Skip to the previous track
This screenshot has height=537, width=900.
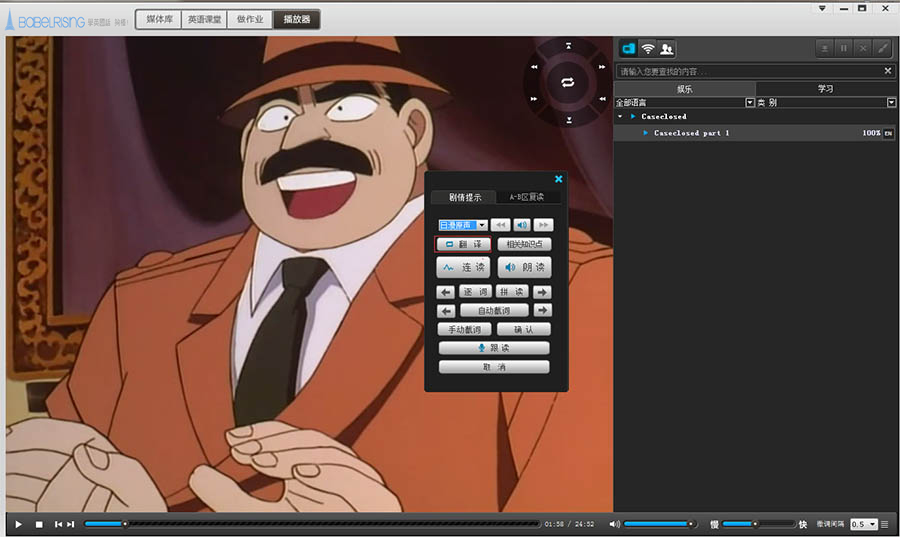coord(58,524)
